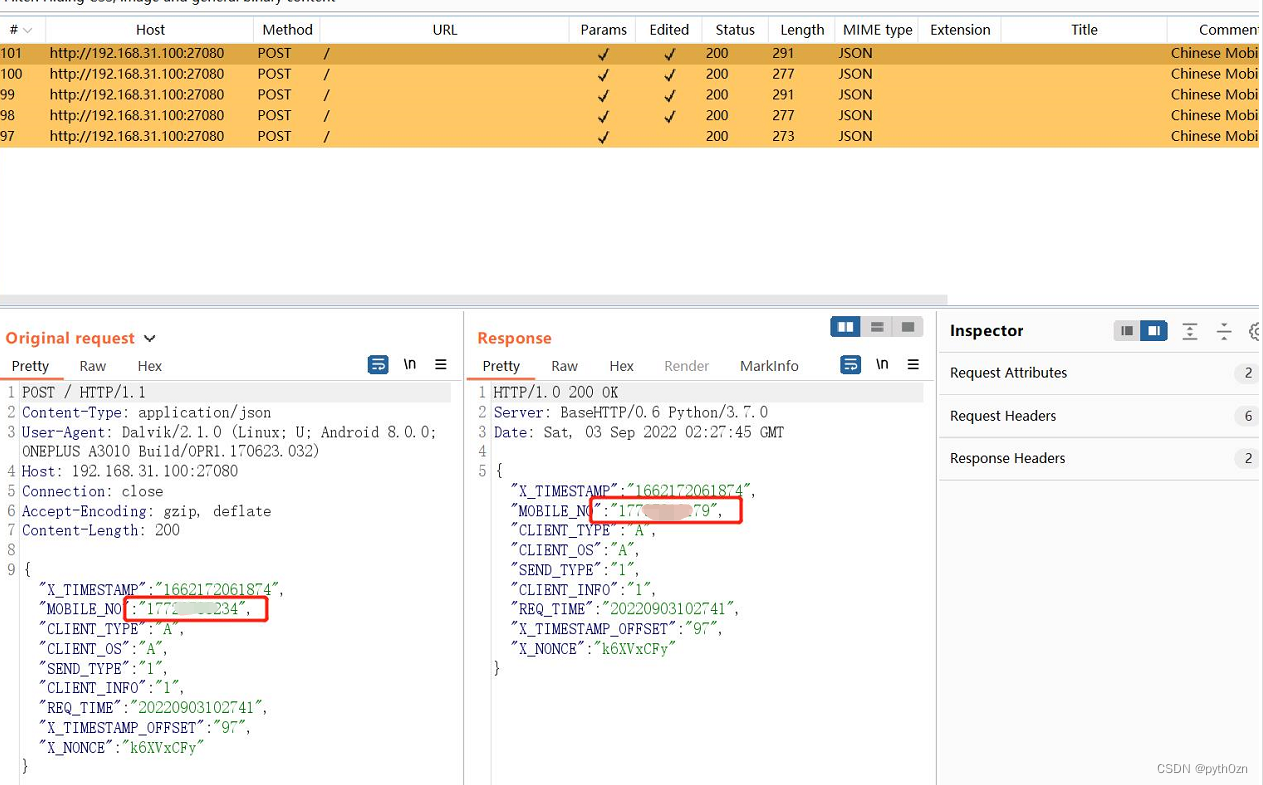Expand all Inspector sections
1263x785 pixels.
(x=1190, y=331)
